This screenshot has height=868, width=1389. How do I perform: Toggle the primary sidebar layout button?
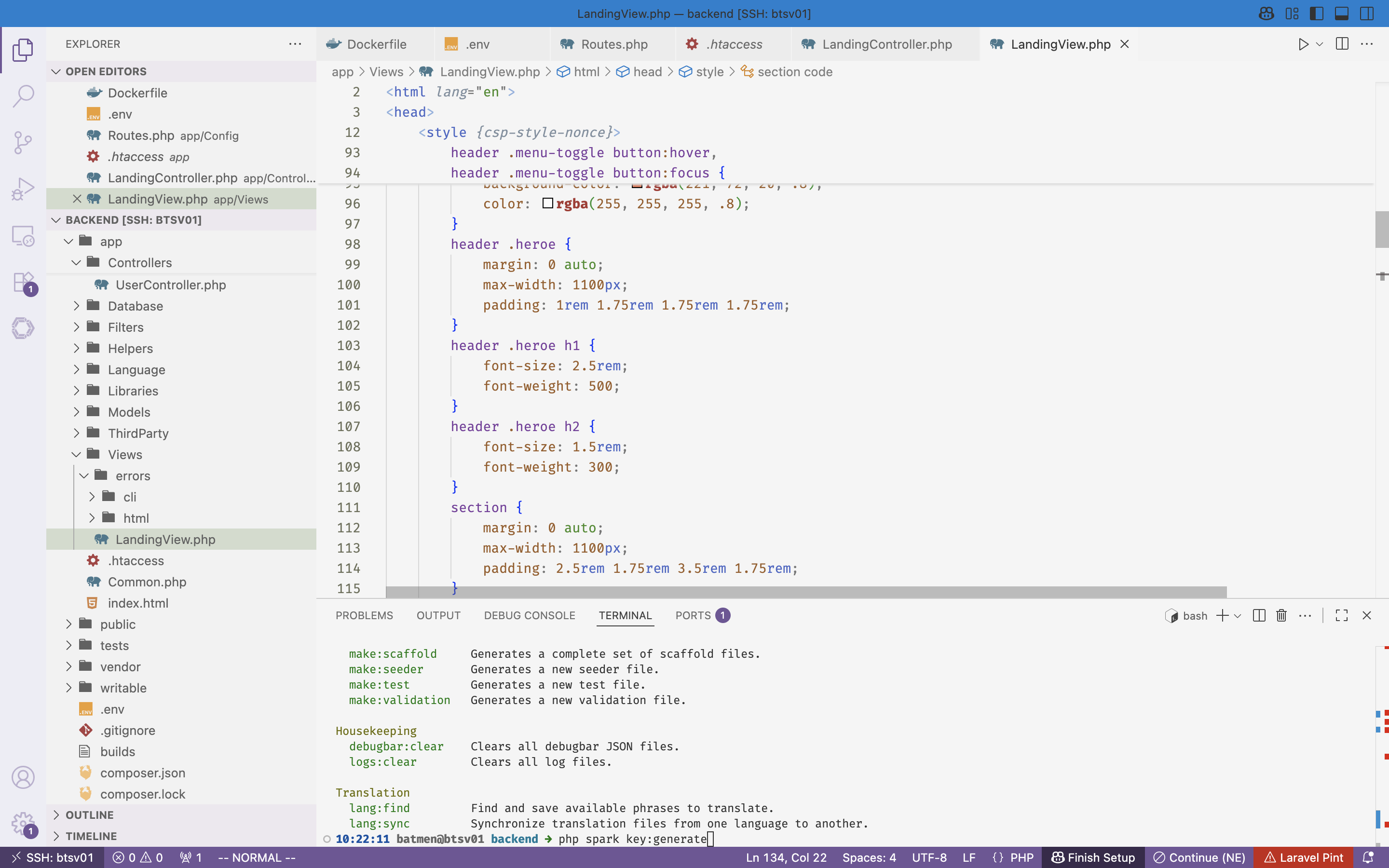1317,13
